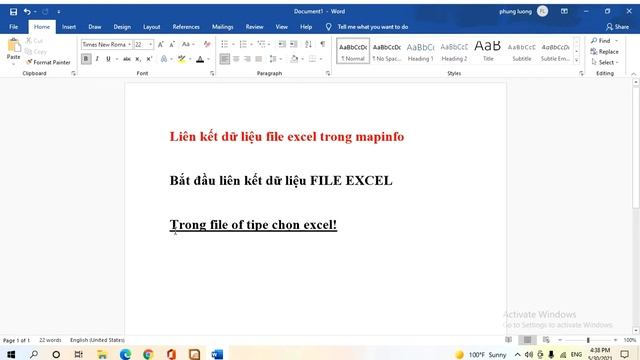Open the File tab
This screenshot has height=360, width=640.
(x=13, y=27)
